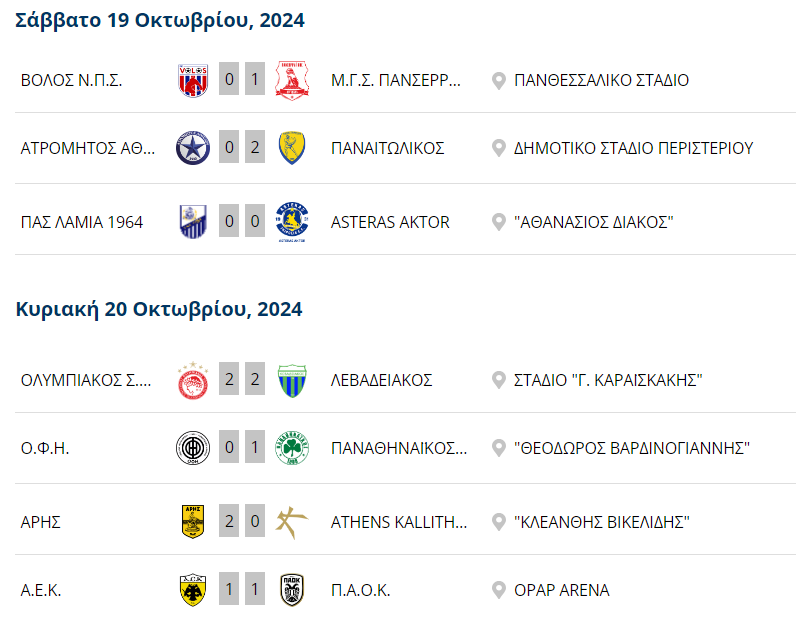Screen dimensions: 796x617
Task: Select the Athens Kallithea gold logo
Action: point(292,523)
